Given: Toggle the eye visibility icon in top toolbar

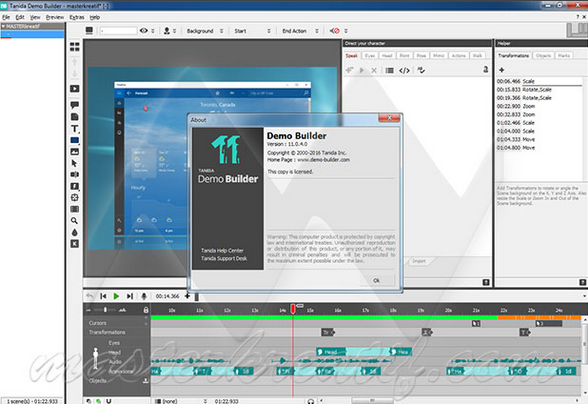Looking at the screenshot, I should point(144,31).
